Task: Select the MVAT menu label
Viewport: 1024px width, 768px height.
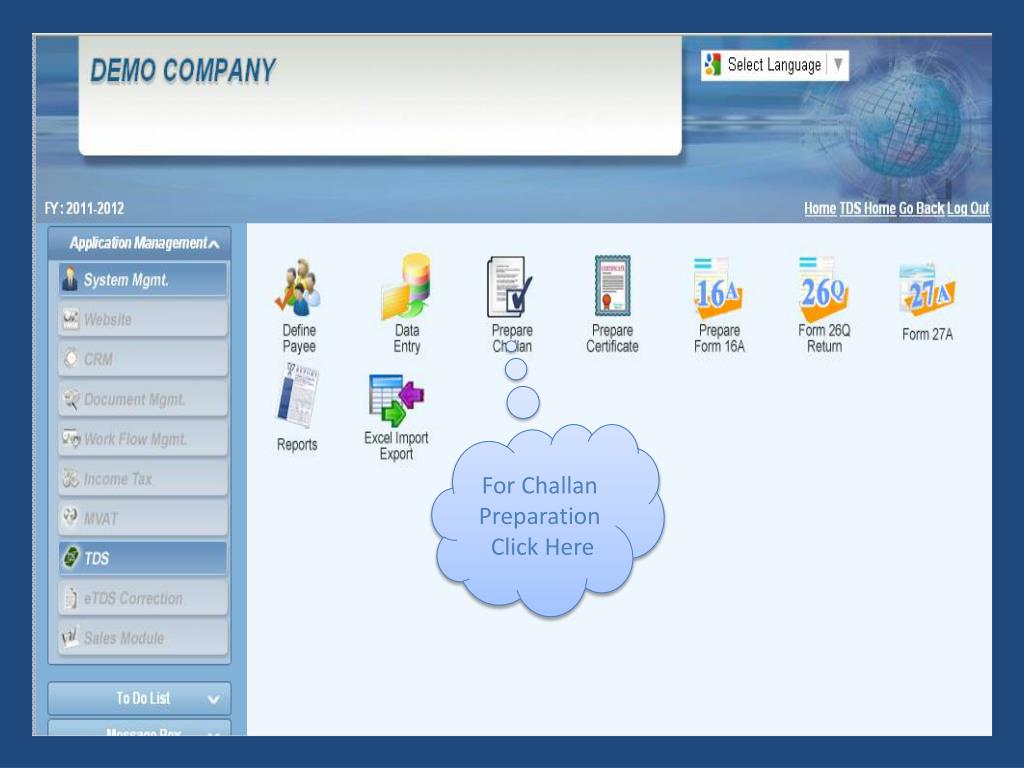Action: [x=101, y=519]
